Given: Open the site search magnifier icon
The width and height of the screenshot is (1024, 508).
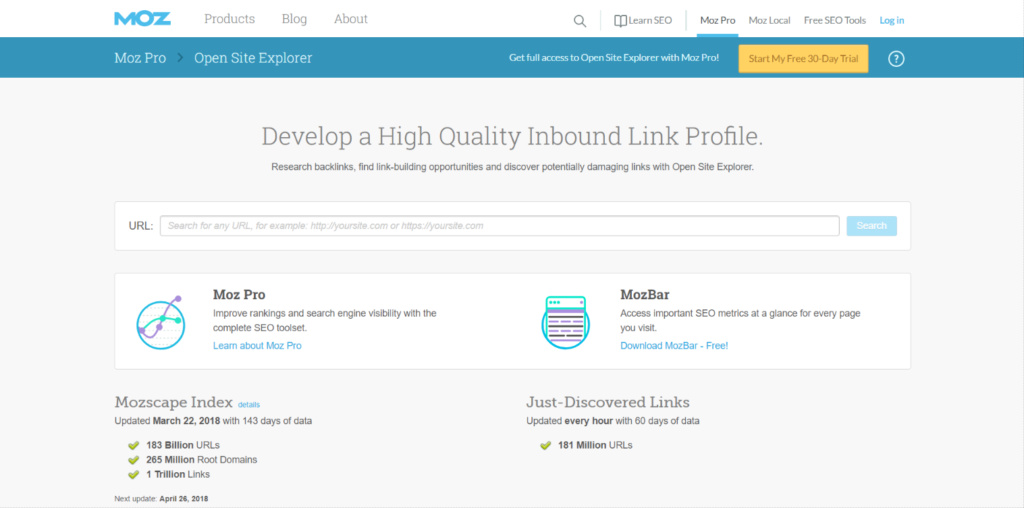Looking at the screenshot, I should click(x=579, y=21).
